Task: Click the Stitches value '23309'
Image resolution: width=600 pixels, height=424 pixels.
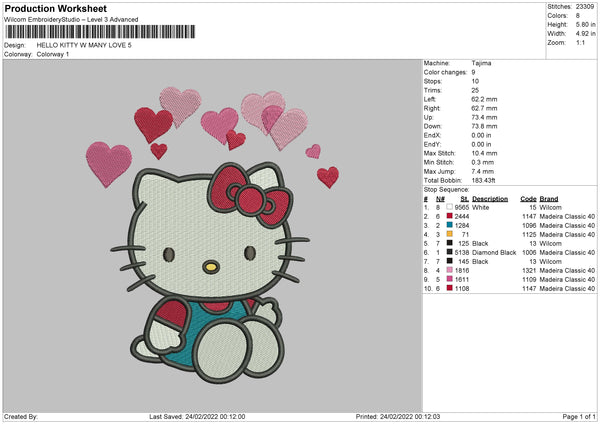Action: coord(585,7)
